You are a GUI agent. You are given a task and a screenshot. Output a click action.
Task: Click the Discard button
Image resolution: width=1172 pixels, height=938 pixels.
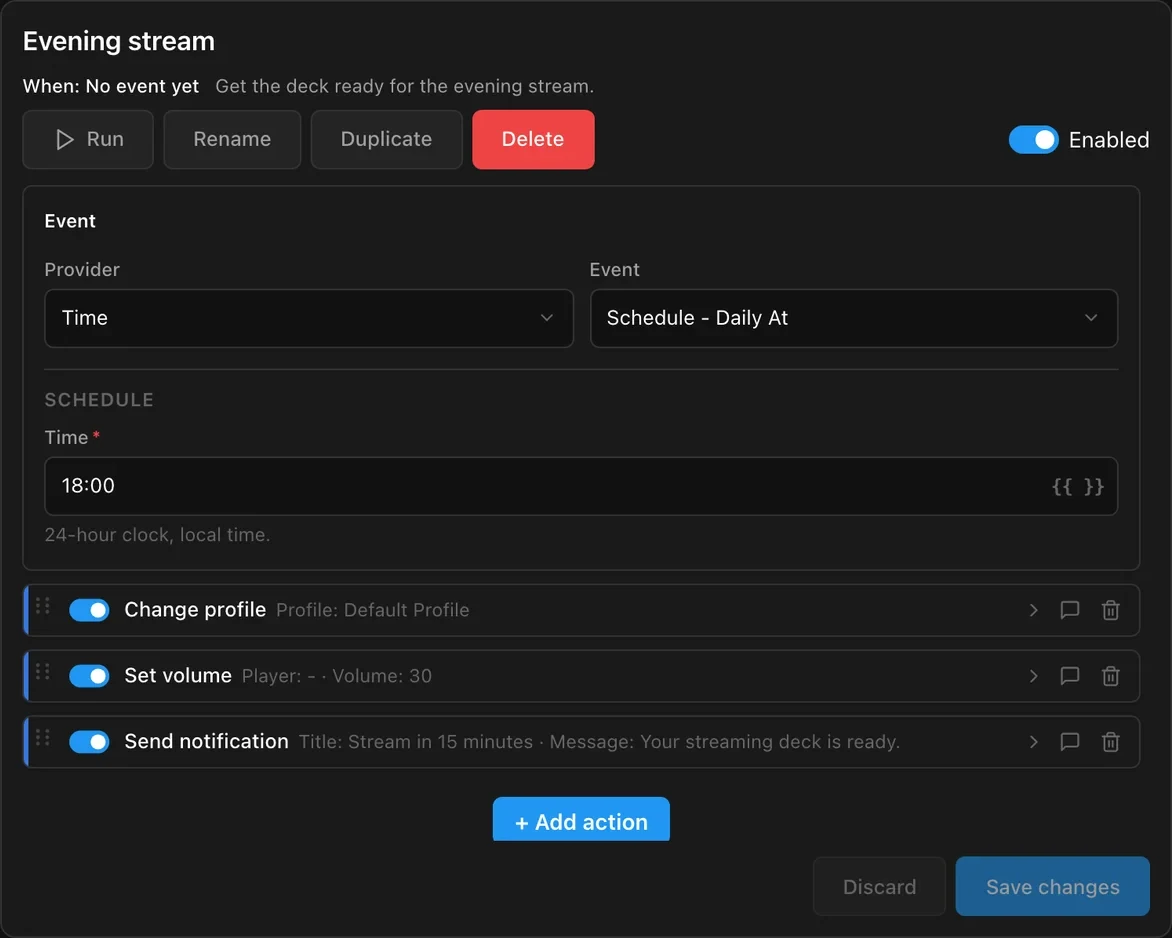tap(879, 886)
